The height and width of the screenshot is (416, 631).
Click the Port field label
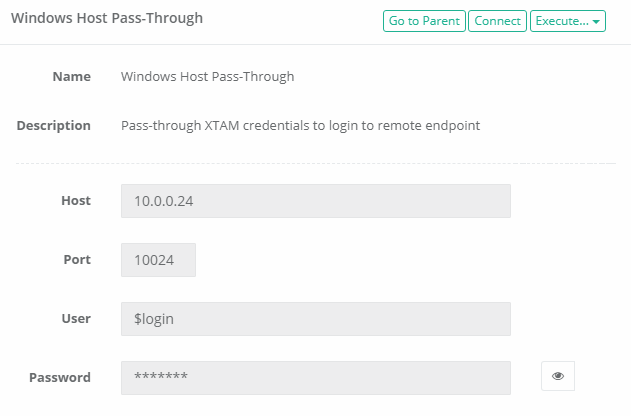[76, 260]
